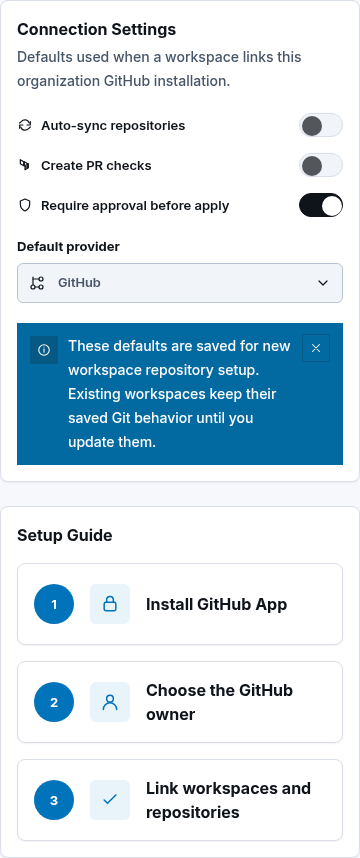The height and width of the screenshot is (858, 360).
Task: Click the lock icon for Install GitHub App
Action: 110,604
